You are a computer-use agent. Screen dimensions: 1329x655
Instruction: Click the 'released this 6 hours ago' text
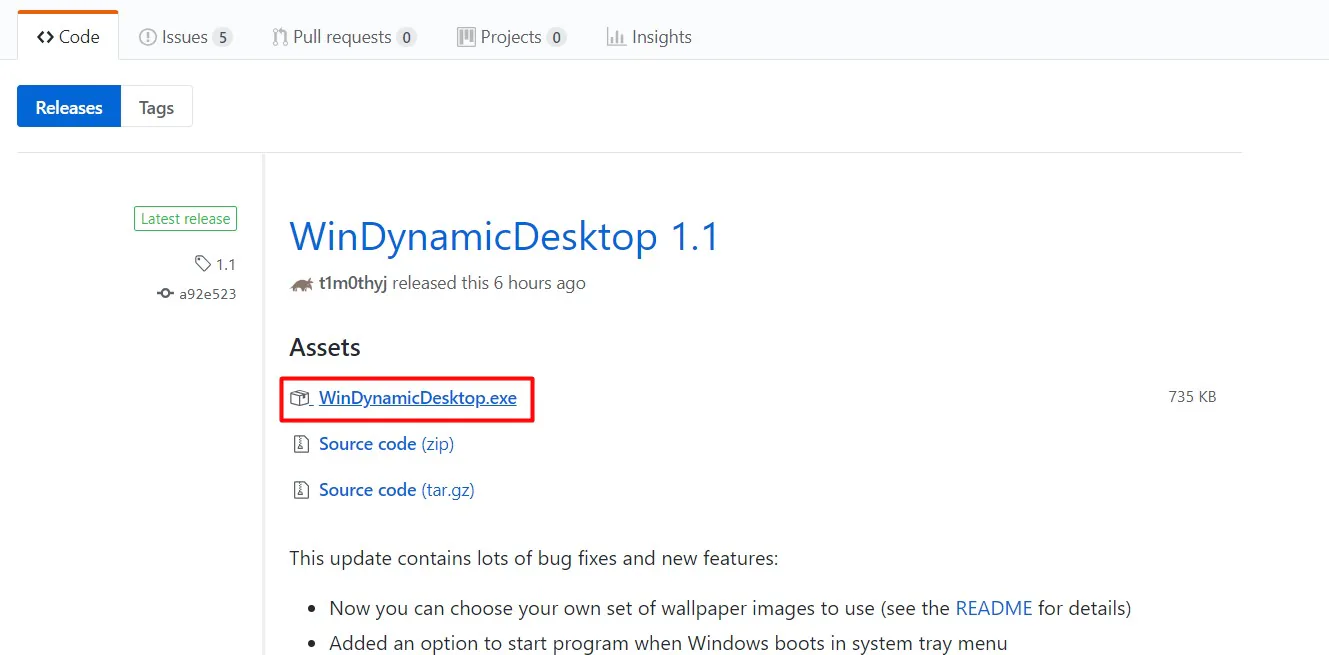(x=489, y=283)
